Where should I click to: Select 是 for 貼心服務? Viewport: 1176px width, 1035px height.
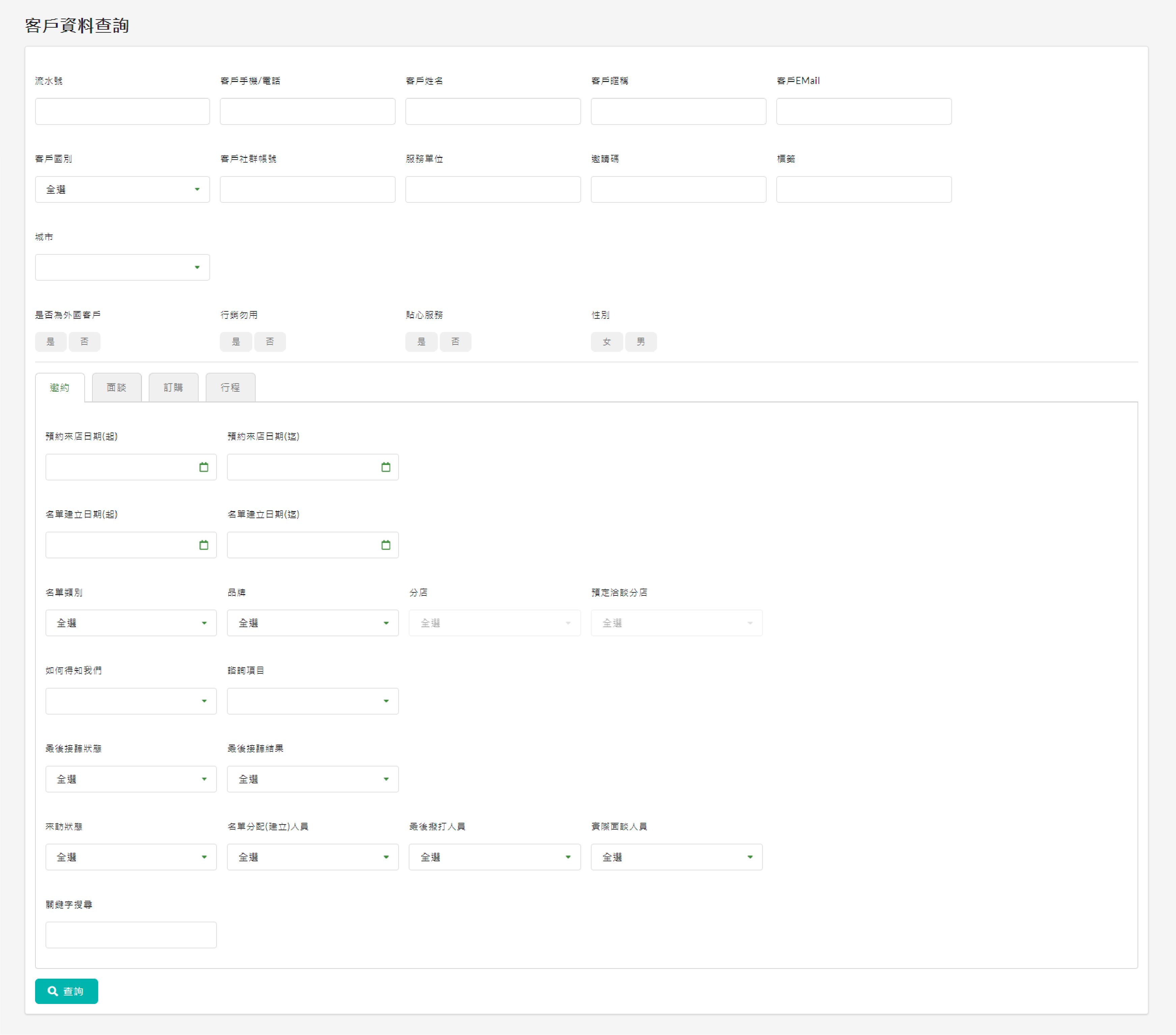point(421,342)
